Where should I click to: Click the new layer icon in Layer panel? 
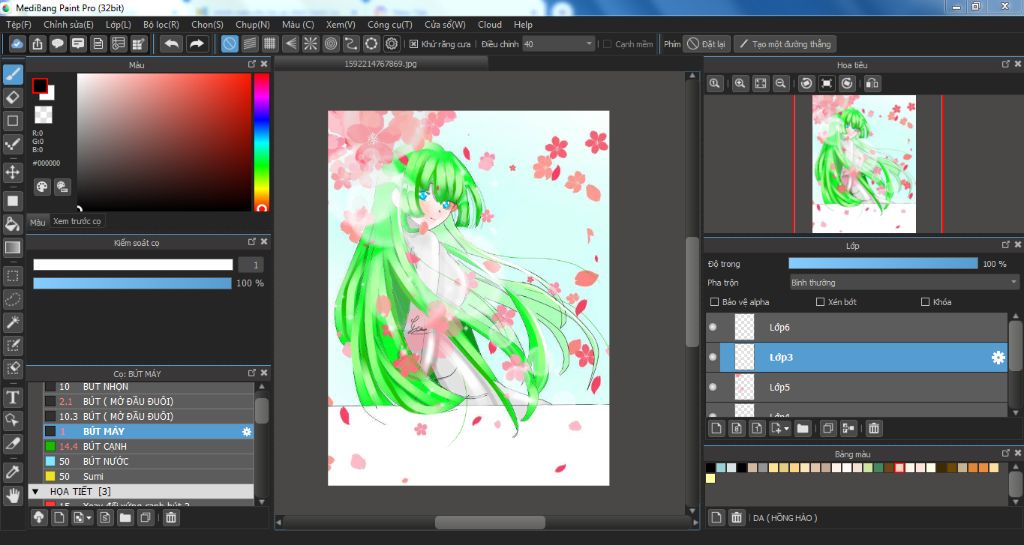(x=716, y=428)
